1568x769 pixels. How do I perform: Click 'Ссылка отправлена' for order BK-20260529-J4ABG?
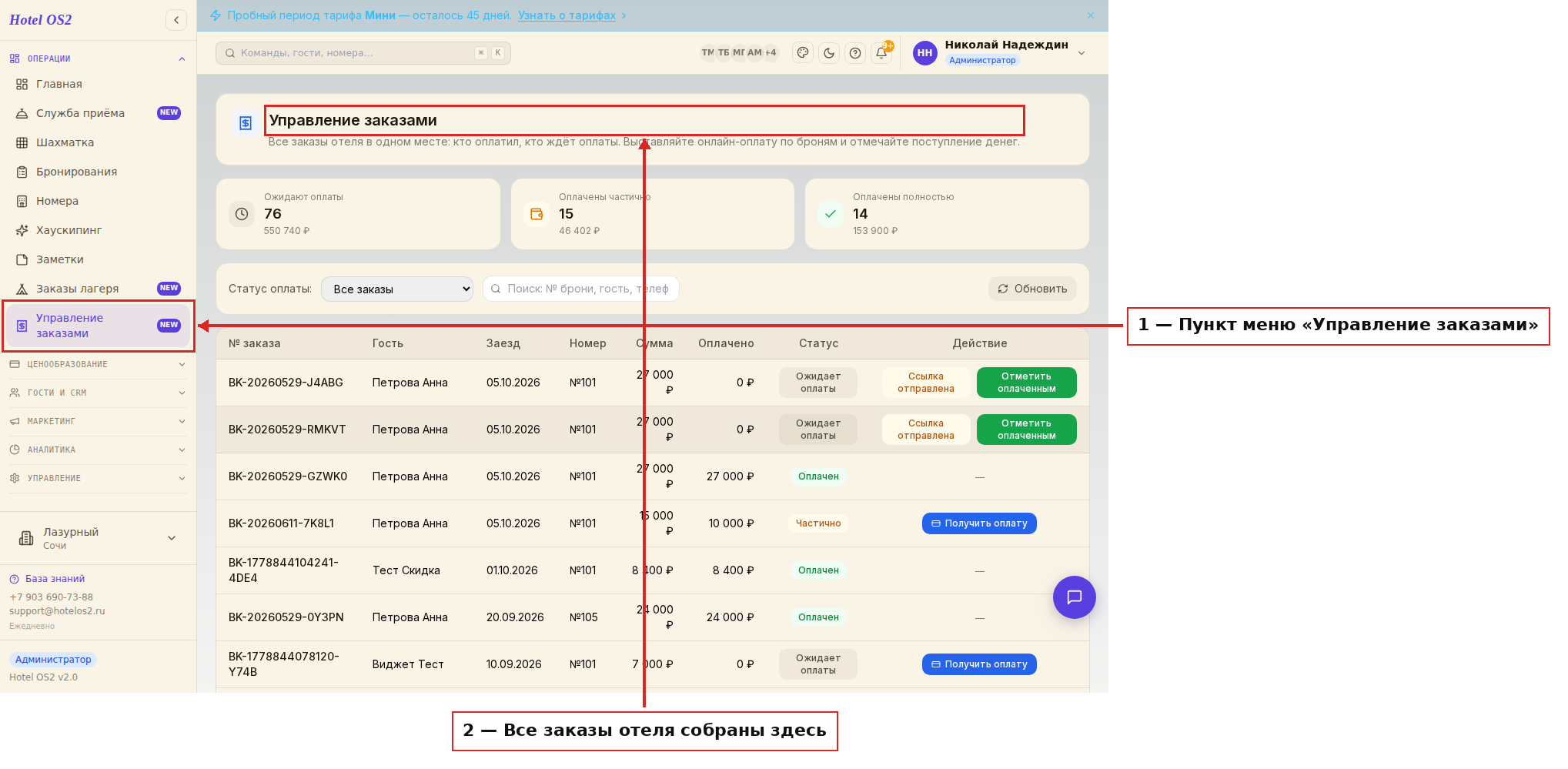tap(925, 383)
